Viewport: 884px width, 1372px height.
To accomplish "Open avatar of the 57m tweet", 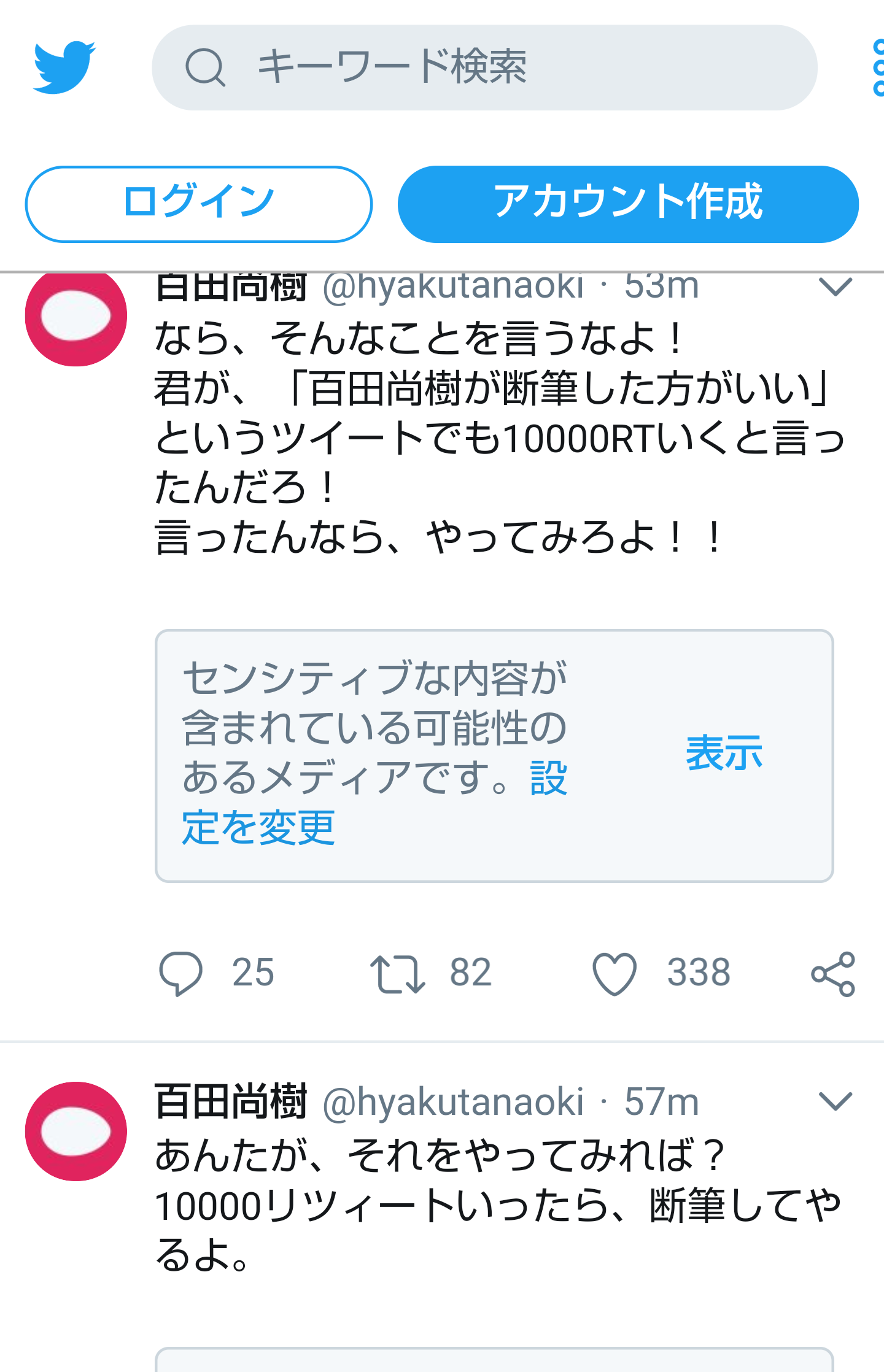I will (76, 1131).
